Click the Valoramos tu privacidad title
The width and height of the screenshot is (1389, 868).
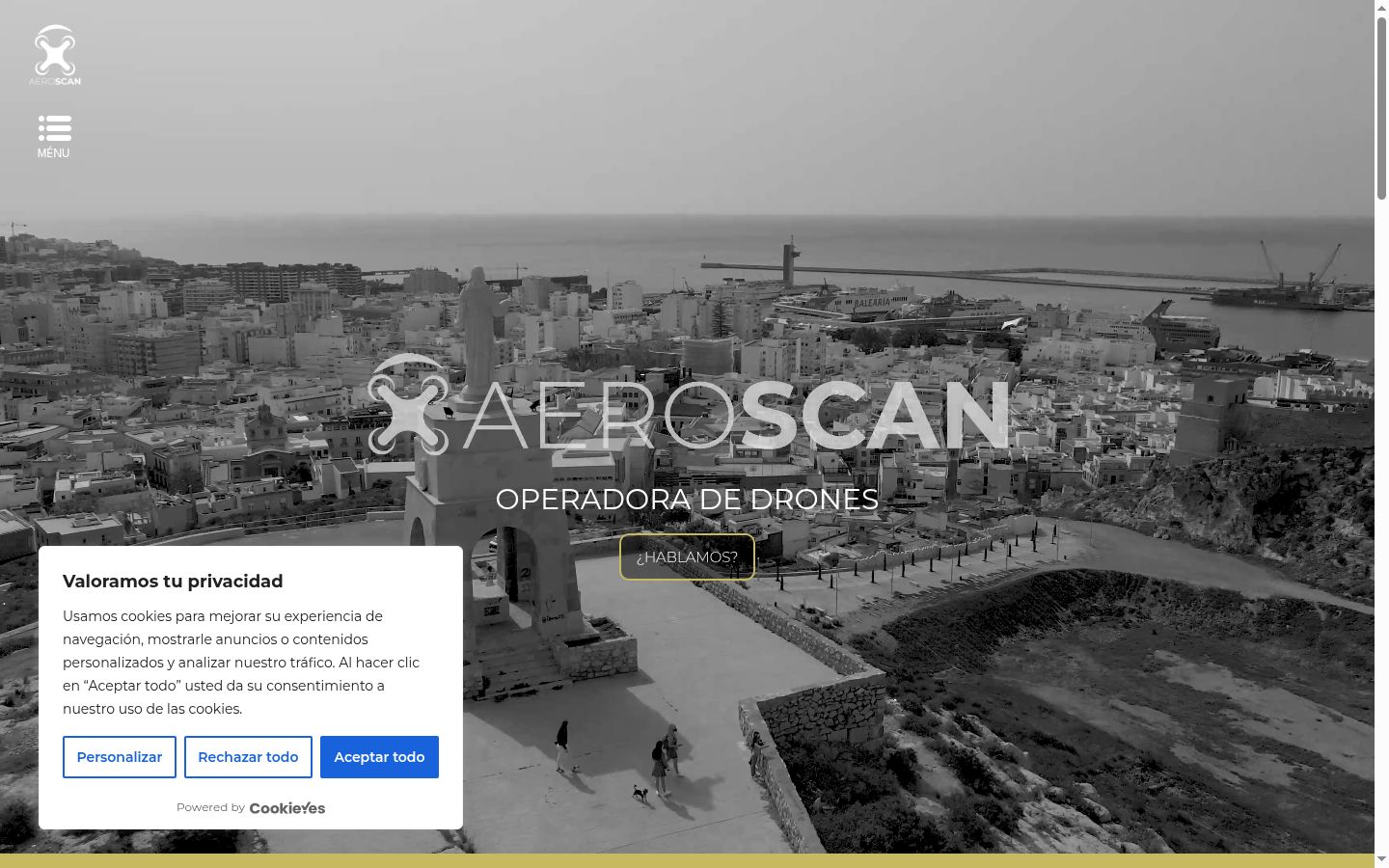[173, 581]
